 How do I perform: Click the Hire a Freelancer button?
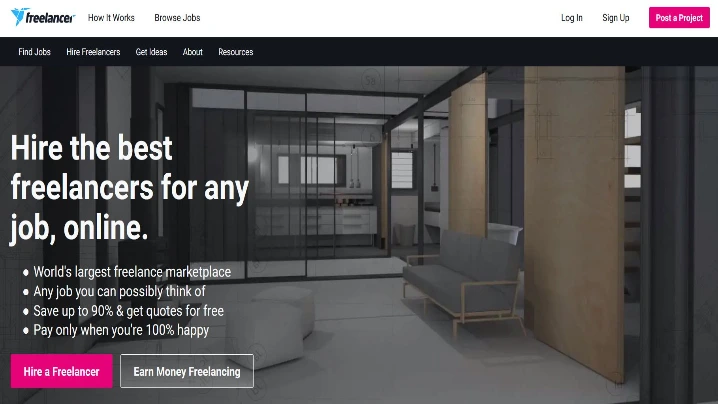pyautogui.click(x=62, y=371)
